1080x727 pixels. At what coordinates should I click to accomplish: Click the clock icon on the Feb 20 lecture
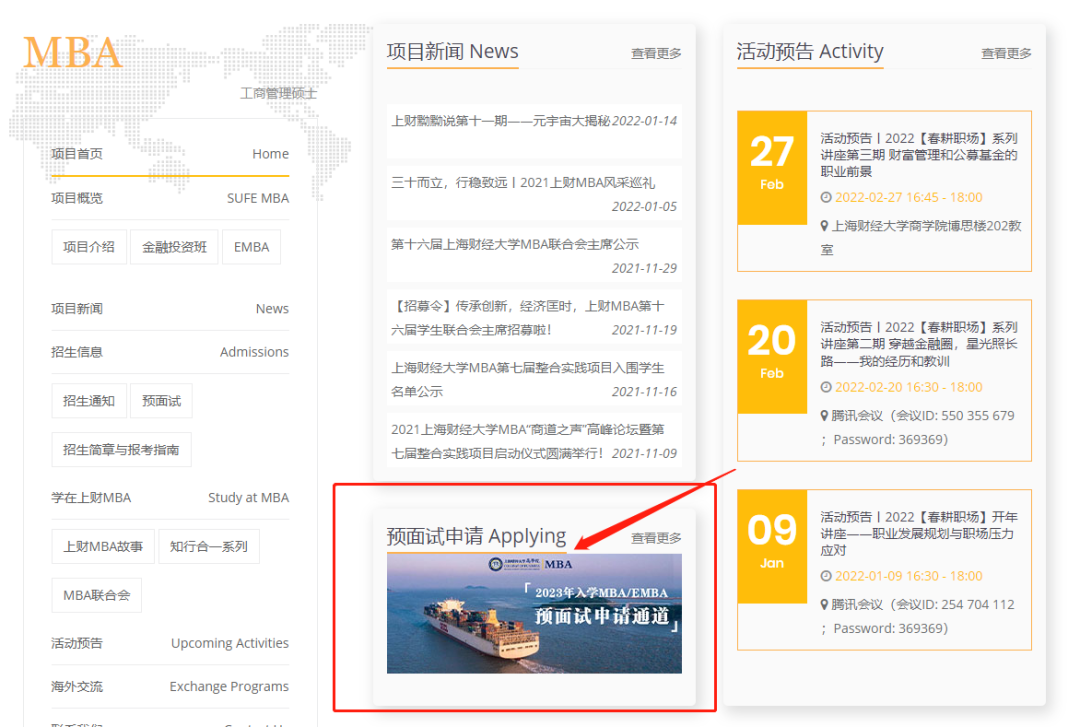coord(825,386)
